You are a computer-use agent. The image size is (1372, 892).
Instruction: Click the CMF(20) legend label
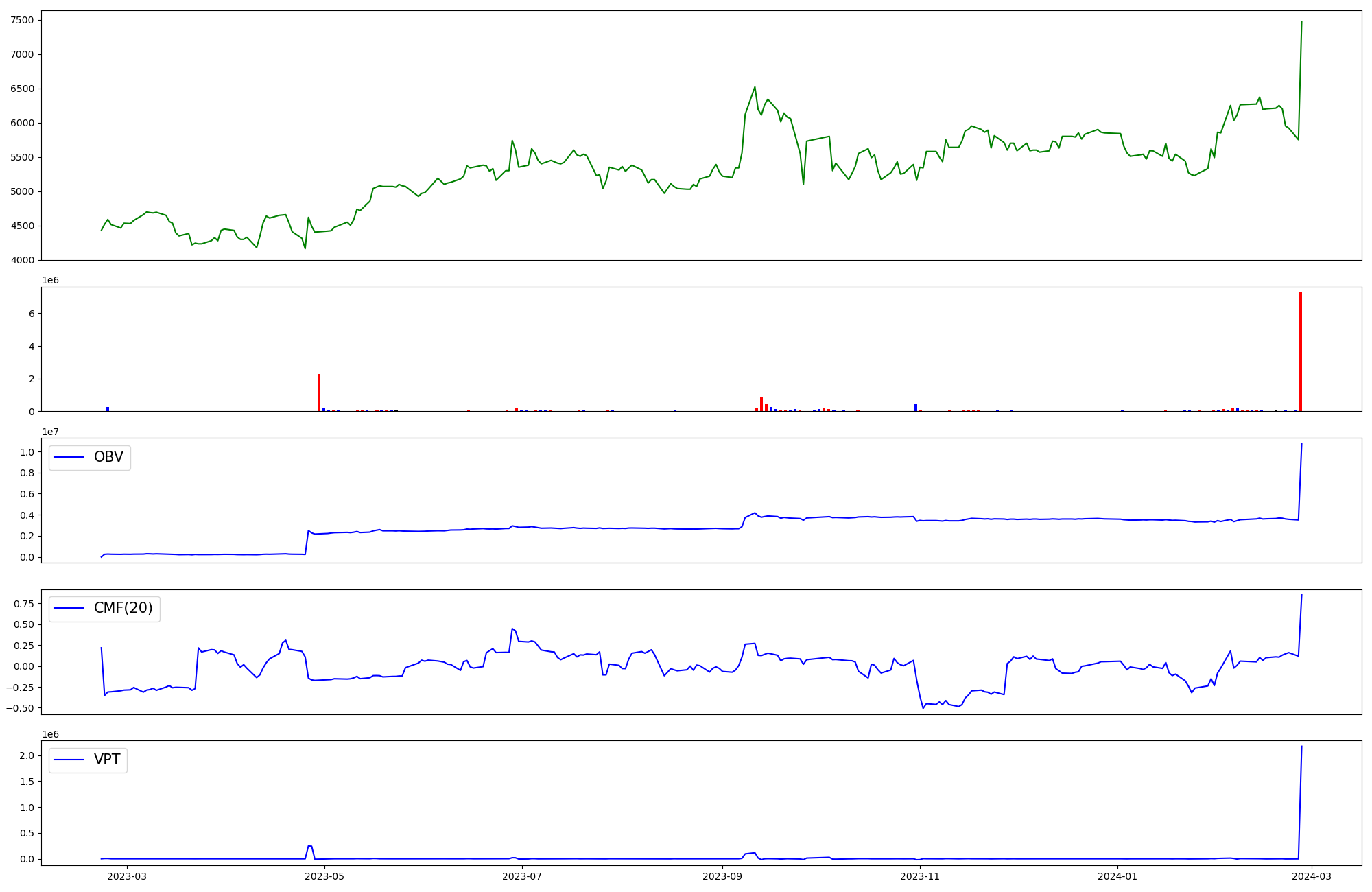tap(123, 609)
